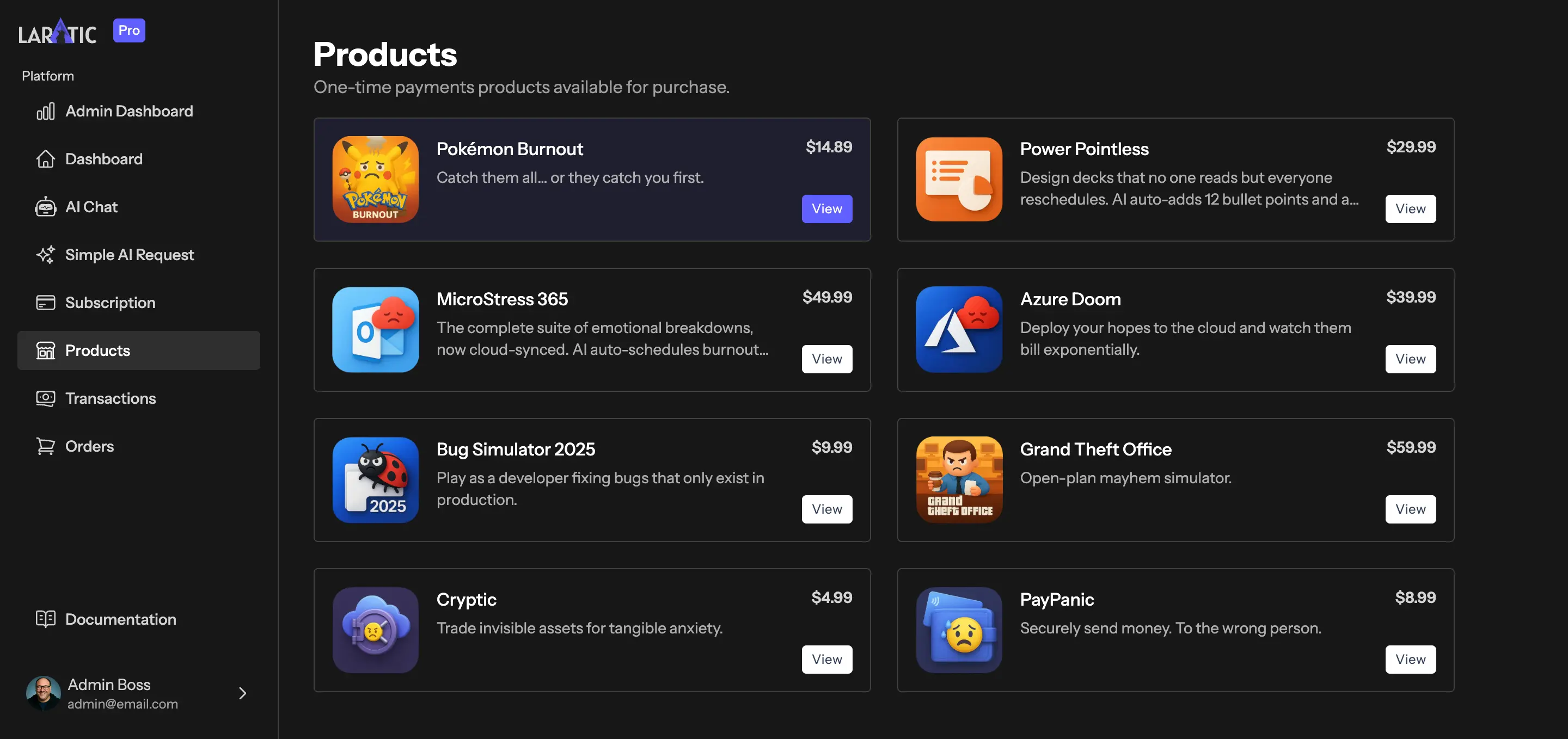
Task: Click the Bug Simulator 2025 thumbnail
Action: pyautogui.click(x=376, y=480)
